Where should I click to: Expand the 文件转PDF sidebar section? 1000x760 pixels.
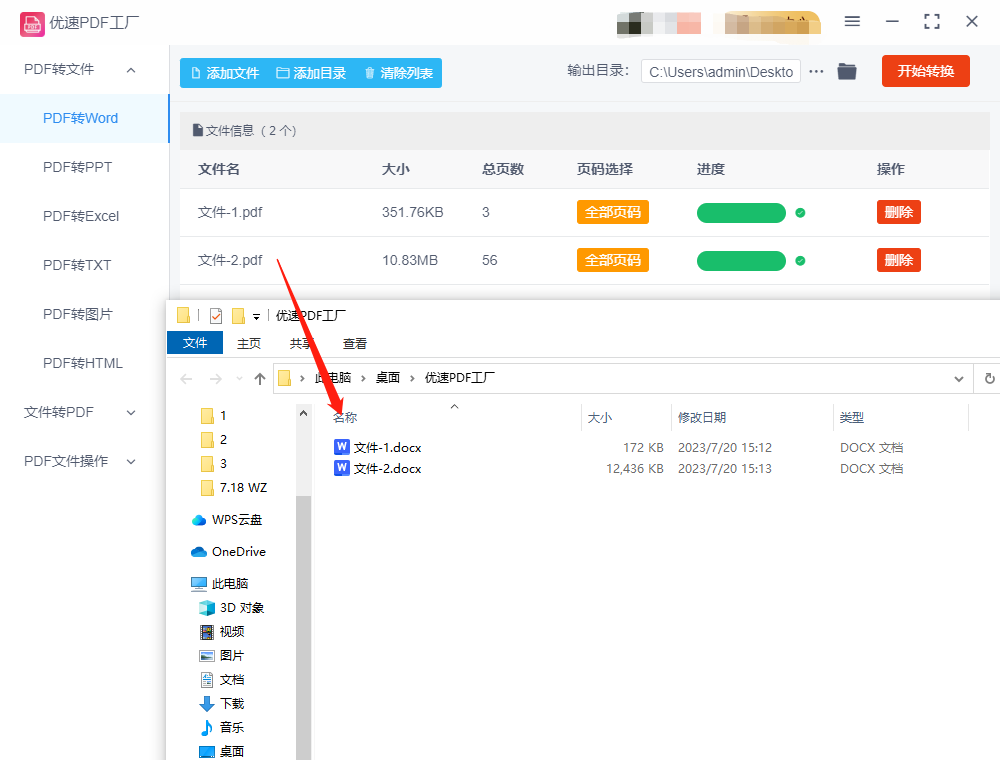tap(131, 413)
